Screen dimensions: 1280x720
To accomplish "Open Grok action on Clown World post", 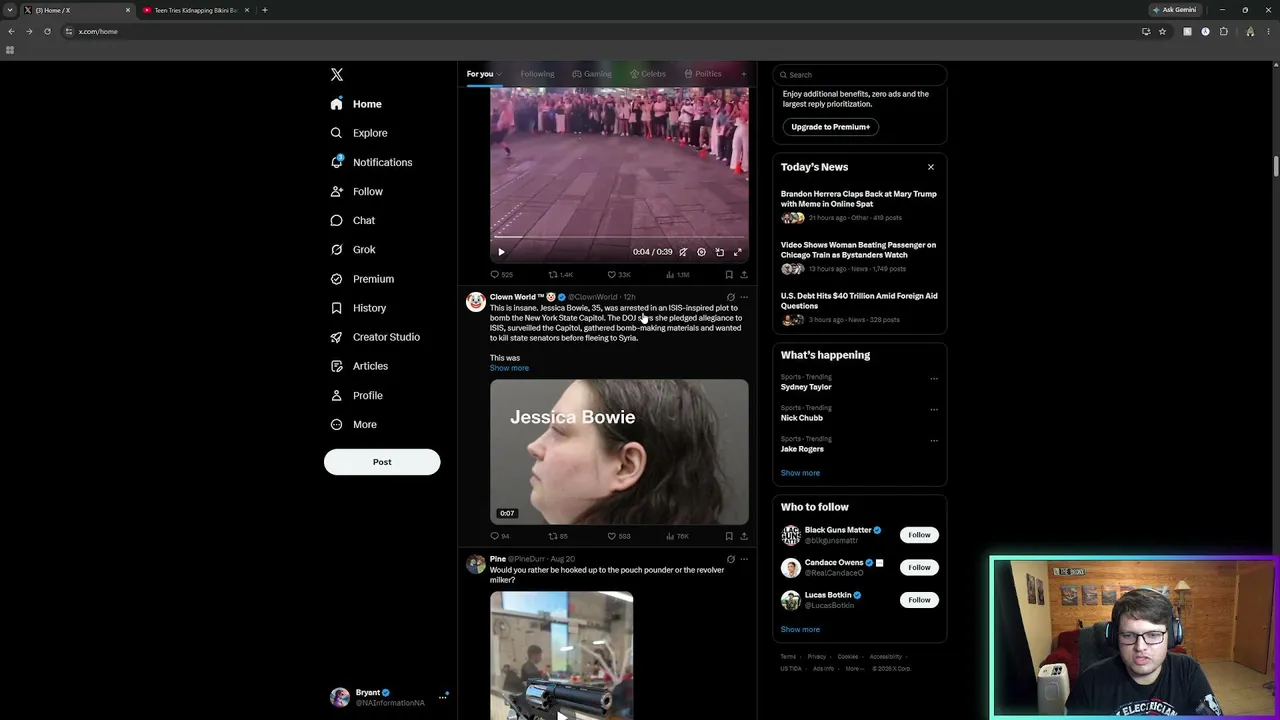I will [x=730, y=297].
